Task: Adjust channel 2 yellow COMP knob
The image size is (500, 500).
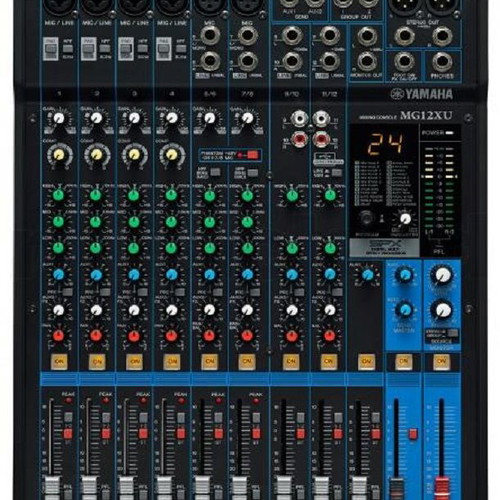Action: point(97,154)
